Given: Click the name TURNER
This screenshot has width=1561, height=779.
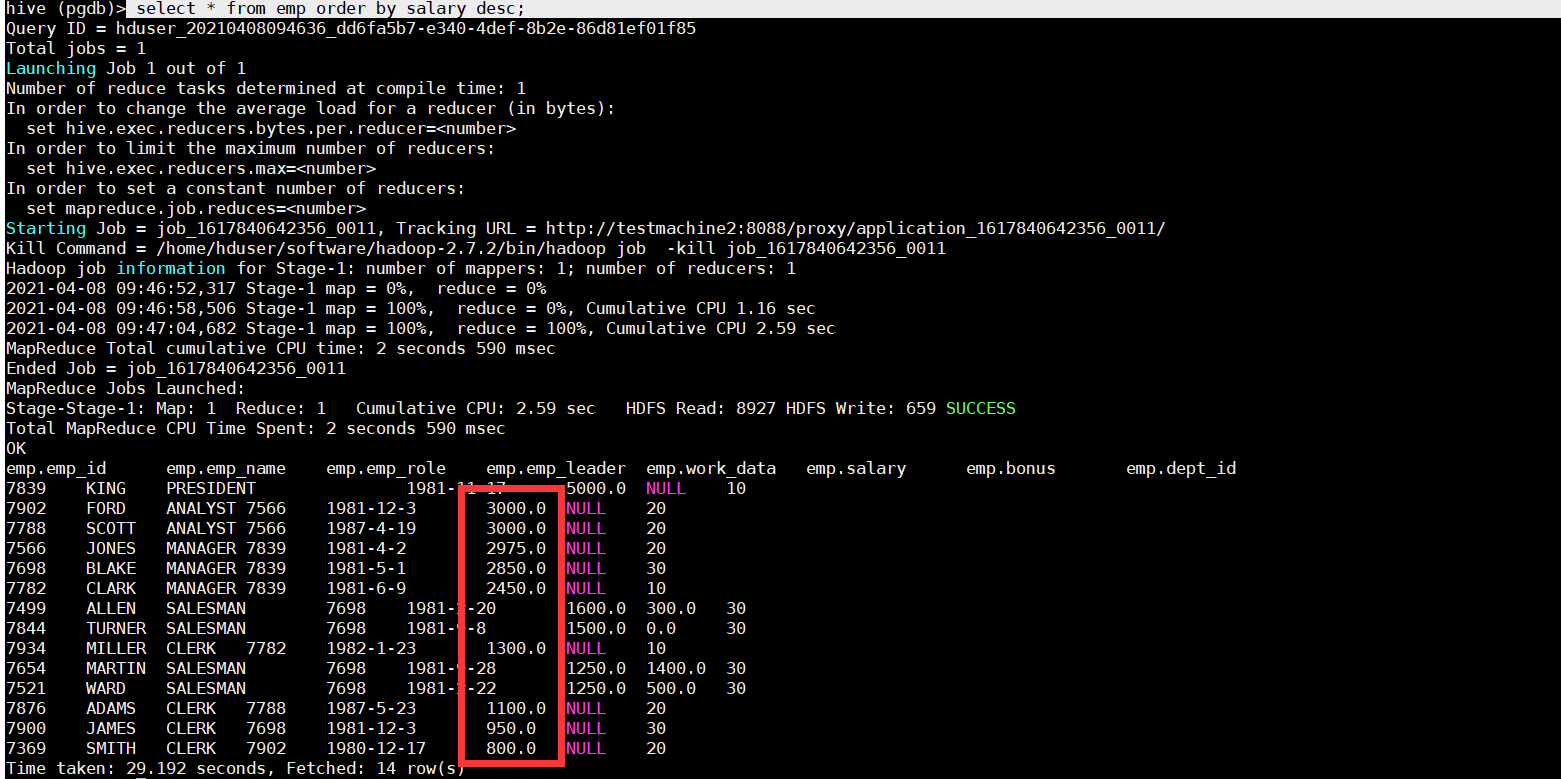Looking at the screenshot, I should [116, 628].
